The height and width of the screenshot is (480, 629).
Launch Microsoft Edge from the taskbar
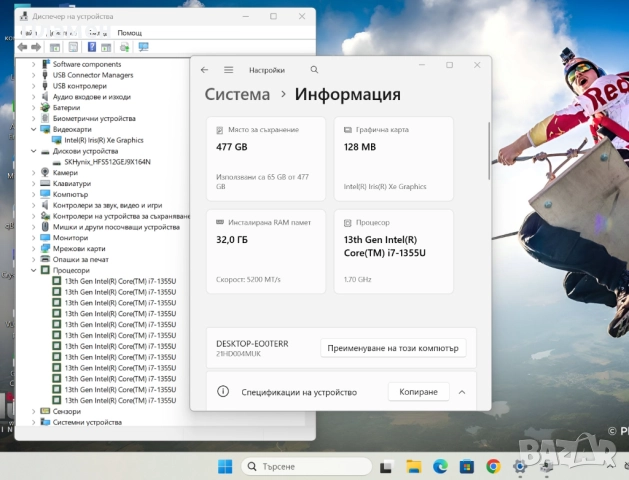[440, 467]
